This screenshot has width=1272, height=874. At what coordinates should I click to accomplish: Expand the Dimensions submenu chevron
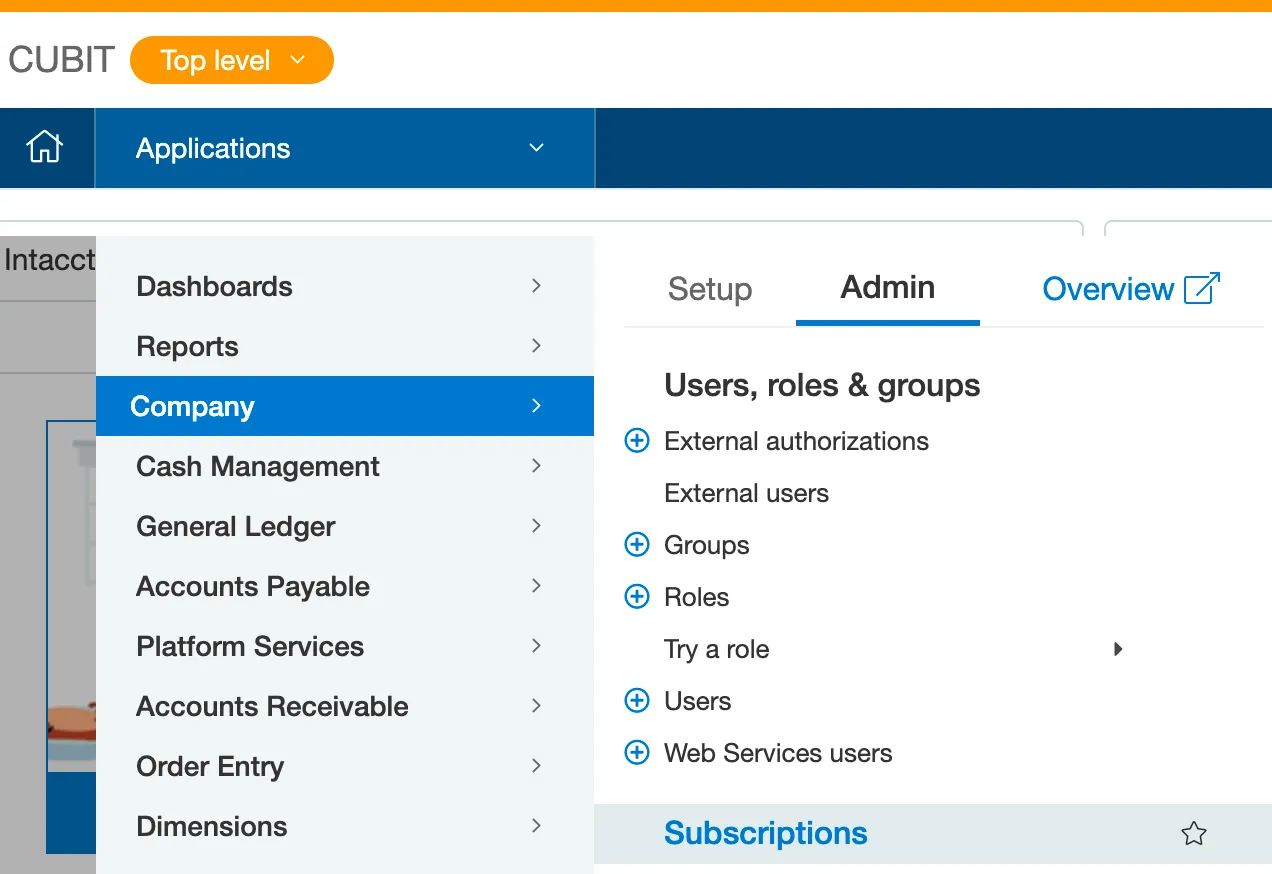pyautogui.click(x=537, y=826)
